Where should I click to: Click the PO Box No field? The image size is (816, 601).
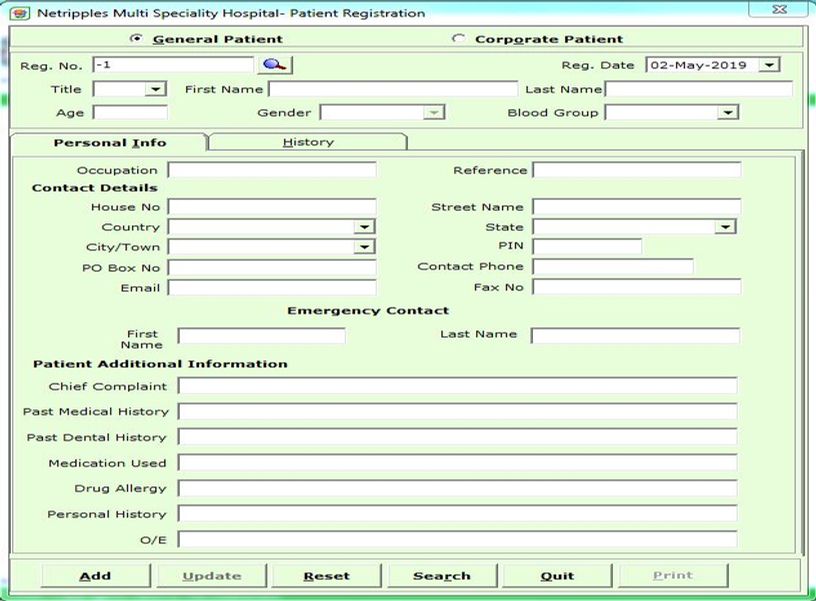tap(272, 267)
